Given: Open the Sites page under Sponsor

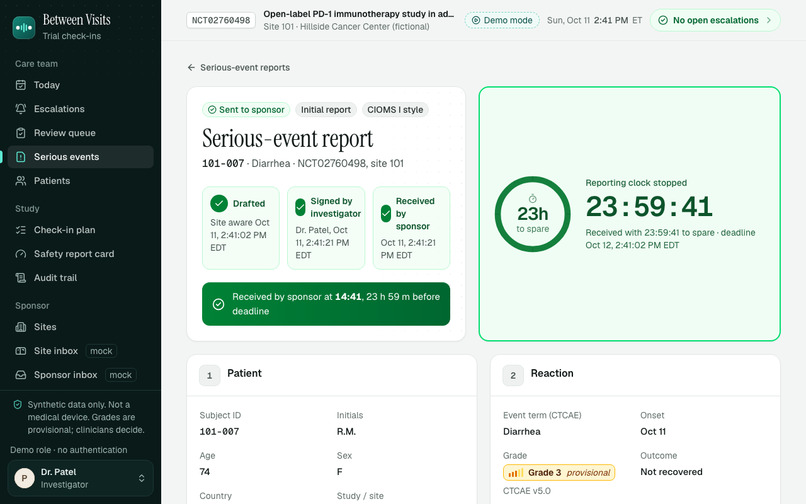Looking at the screenshot, I should (x=80, y=327).
